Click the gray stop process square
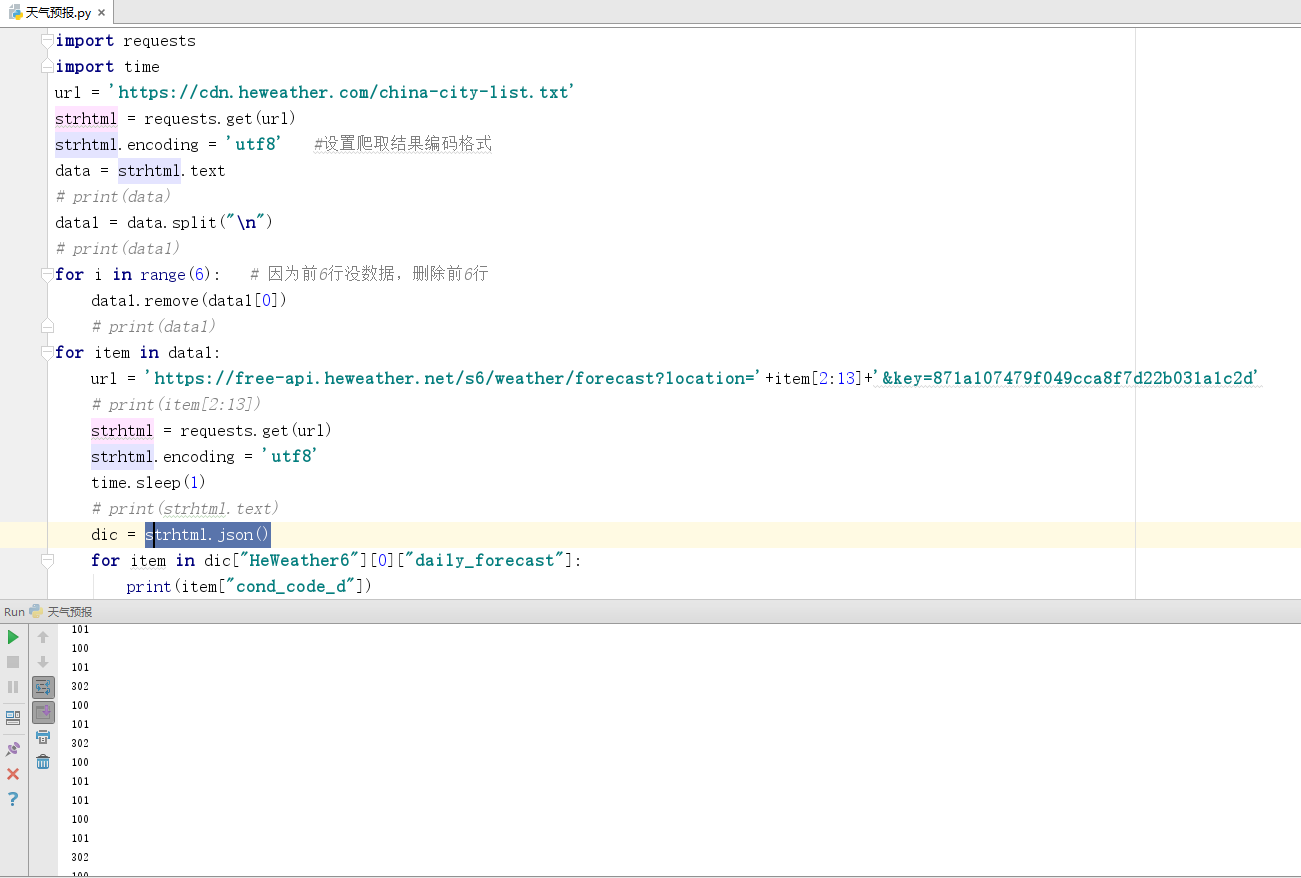This screenshot has width=1301, height=878. pyautogui.click(x=13, y=662)
